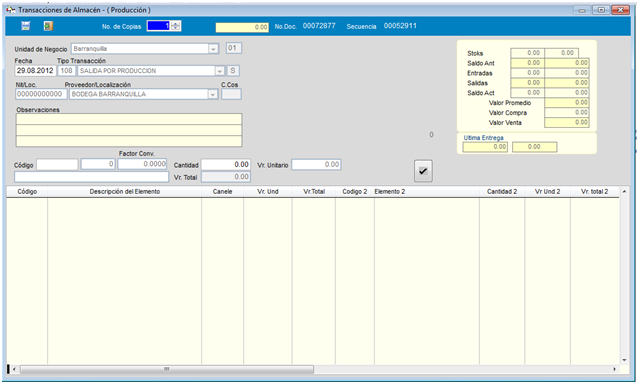Click the grid's vertical scroll down arrow
The height and width of the screenshot is (384, 639).
624,360
